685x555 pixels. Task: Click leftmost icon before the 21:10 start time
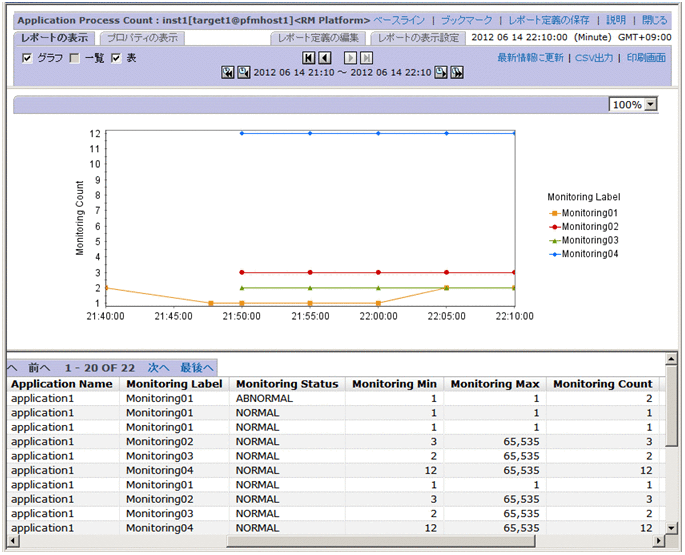(228, 73)
